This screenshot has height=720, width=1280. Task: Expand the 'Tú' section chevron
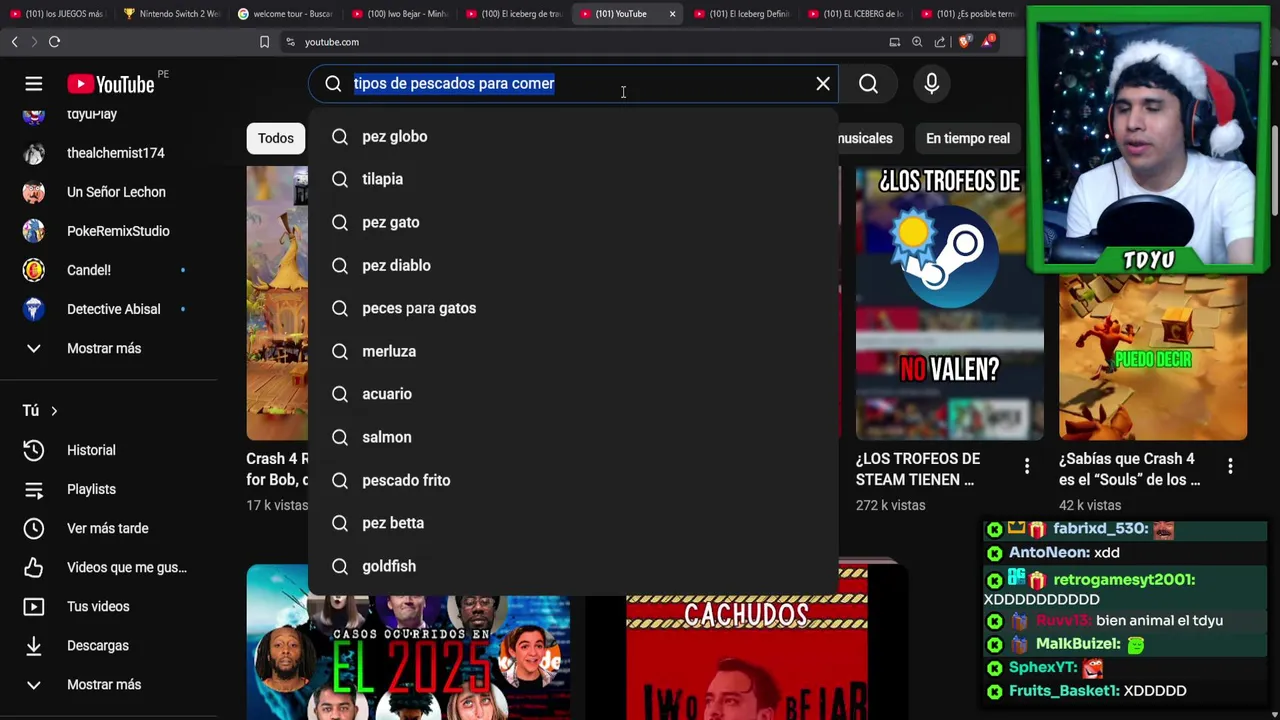click(54, 411)
